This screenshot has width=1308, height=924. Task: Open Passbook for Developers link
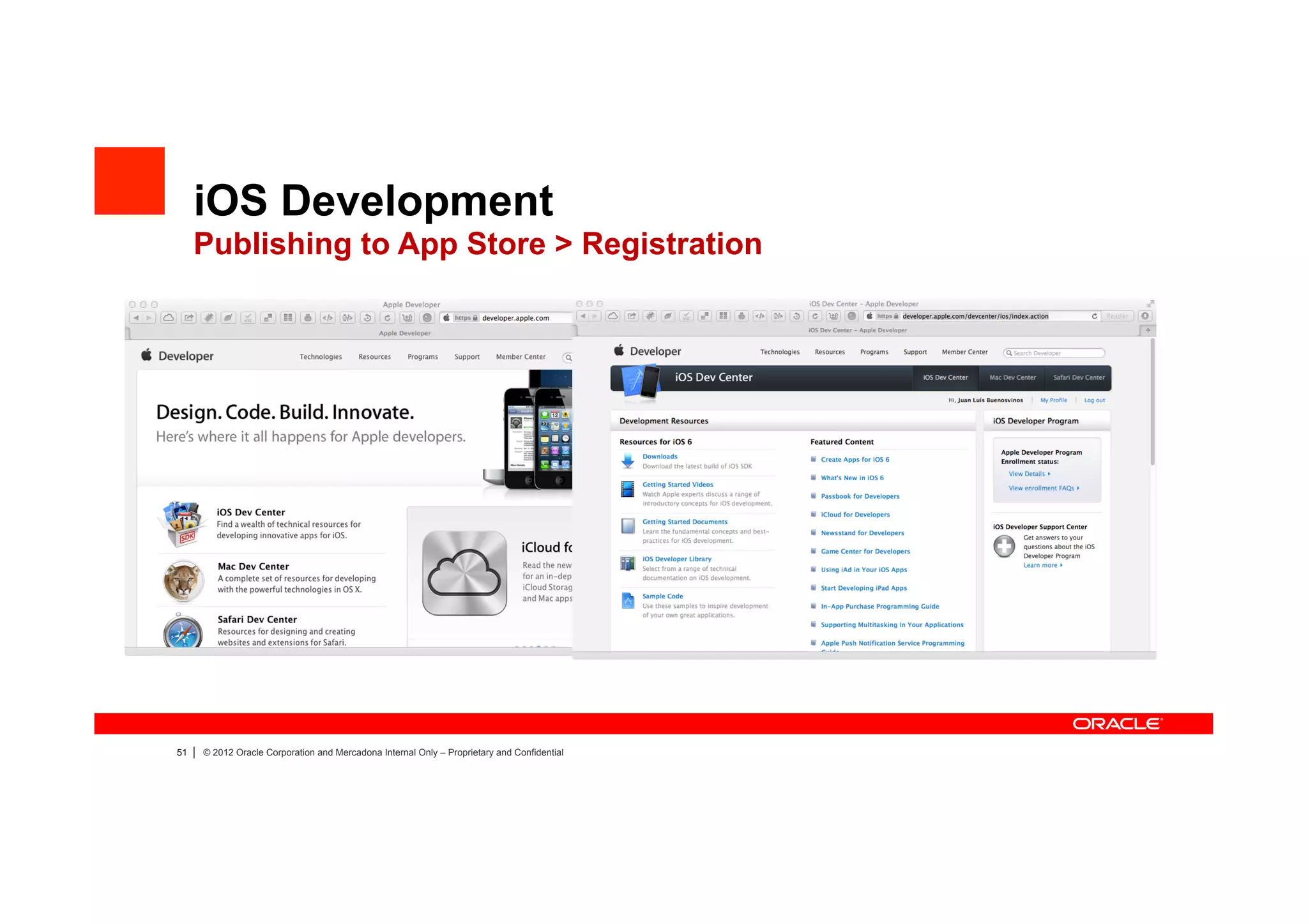click(860, 496)
